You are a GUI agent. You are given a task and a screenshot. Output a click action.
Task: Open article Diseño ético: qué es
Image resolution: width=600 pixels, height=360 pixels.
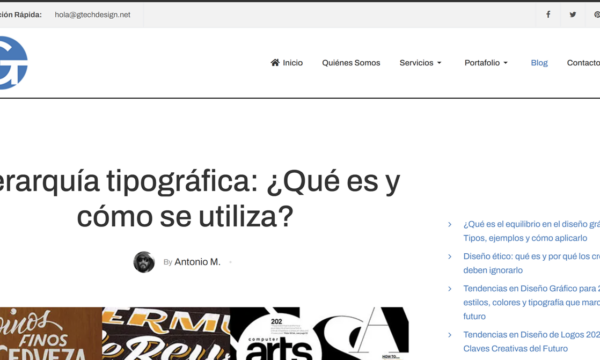click(x=532, y=263)
